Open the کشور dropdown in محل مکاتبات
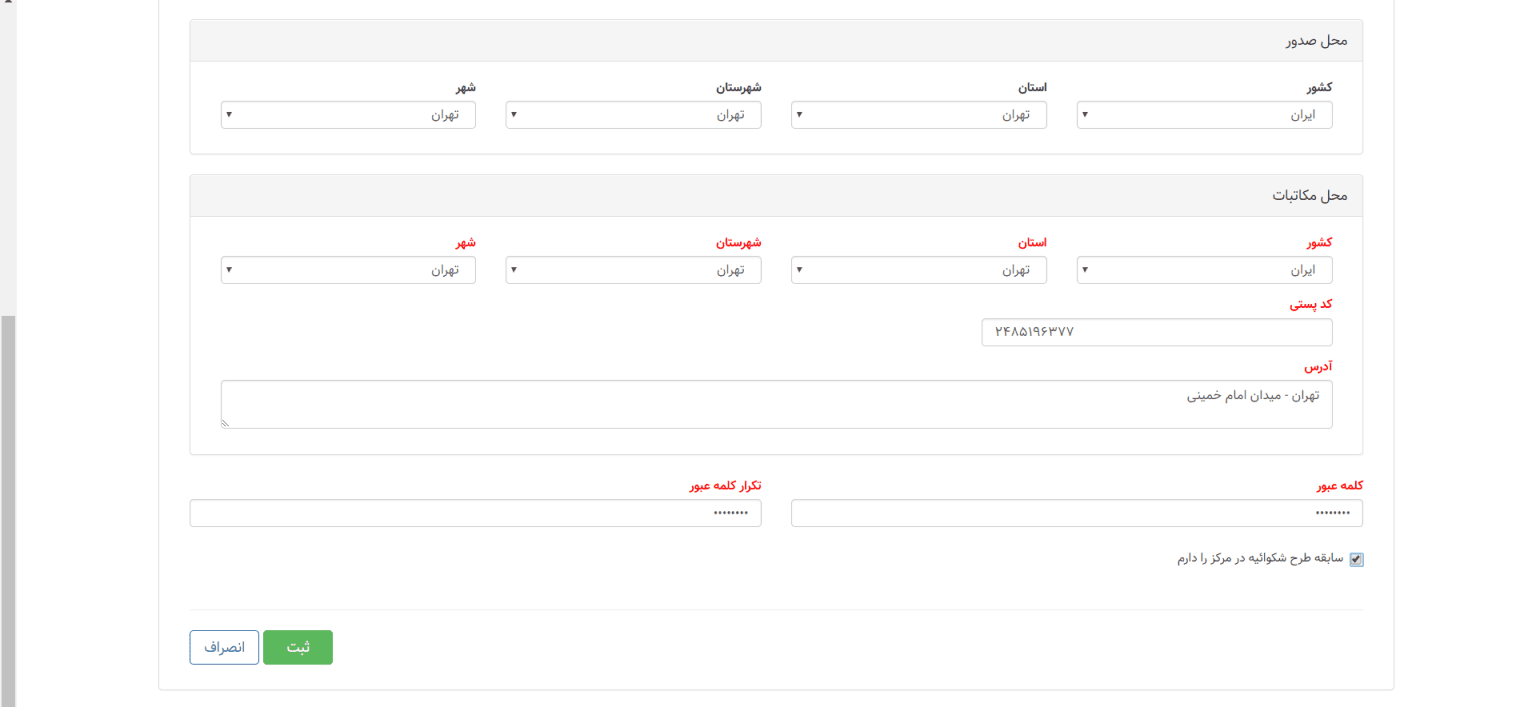 click(x=1204, y=270)
